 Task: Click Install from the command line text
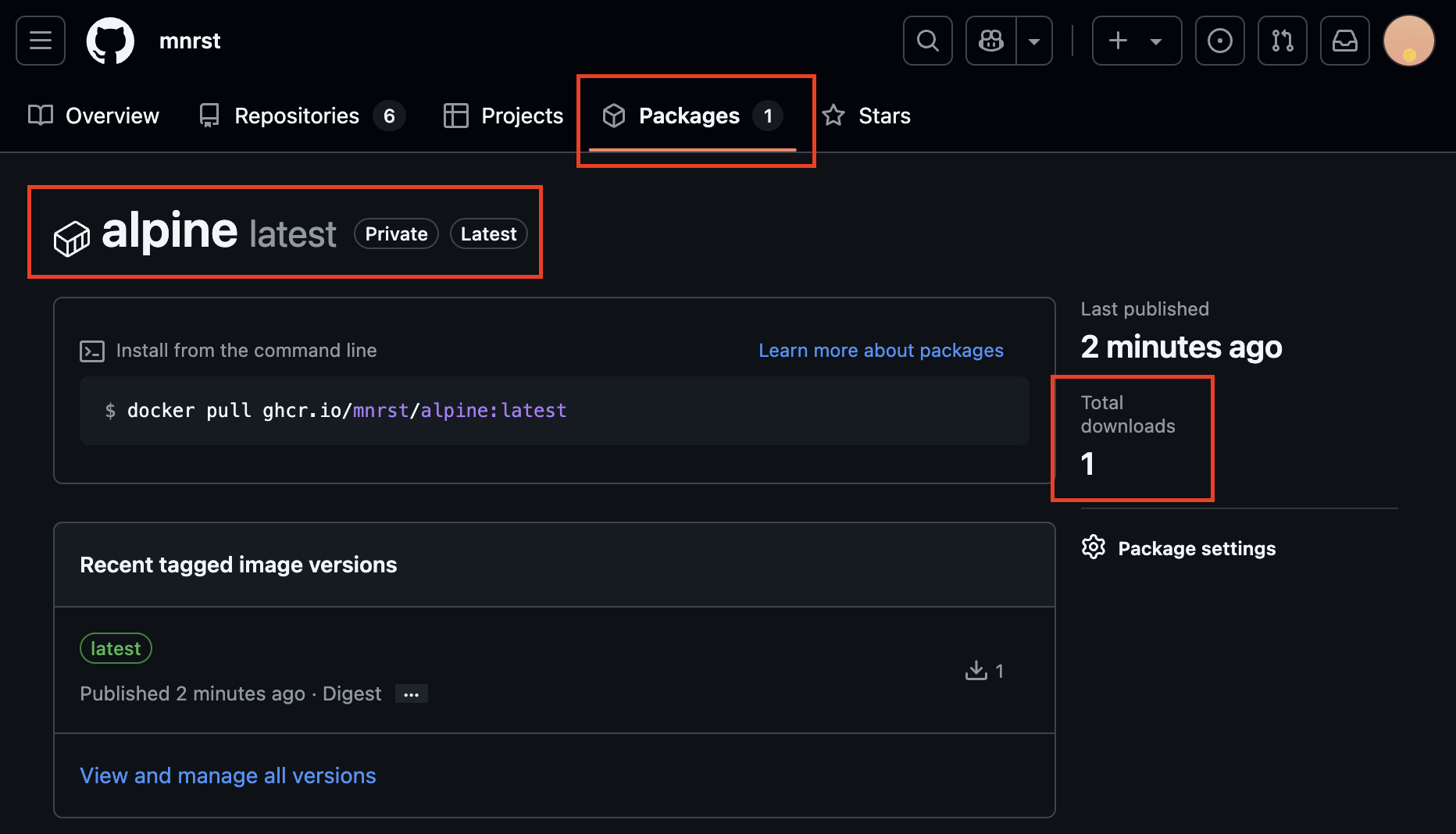tap(246, 351)
